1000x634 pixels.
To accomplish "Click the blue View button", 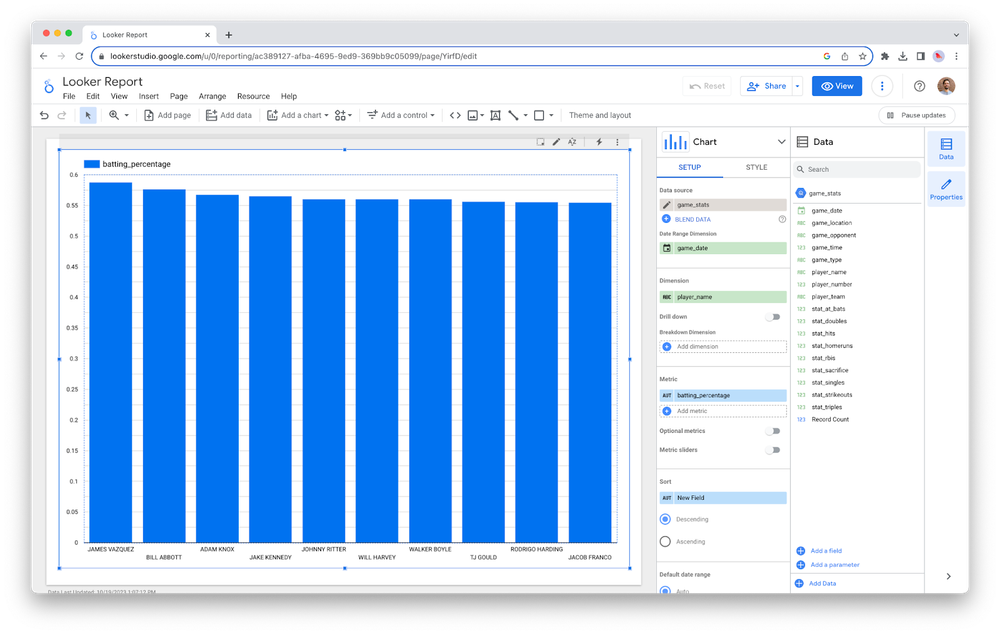I will 836,86.
